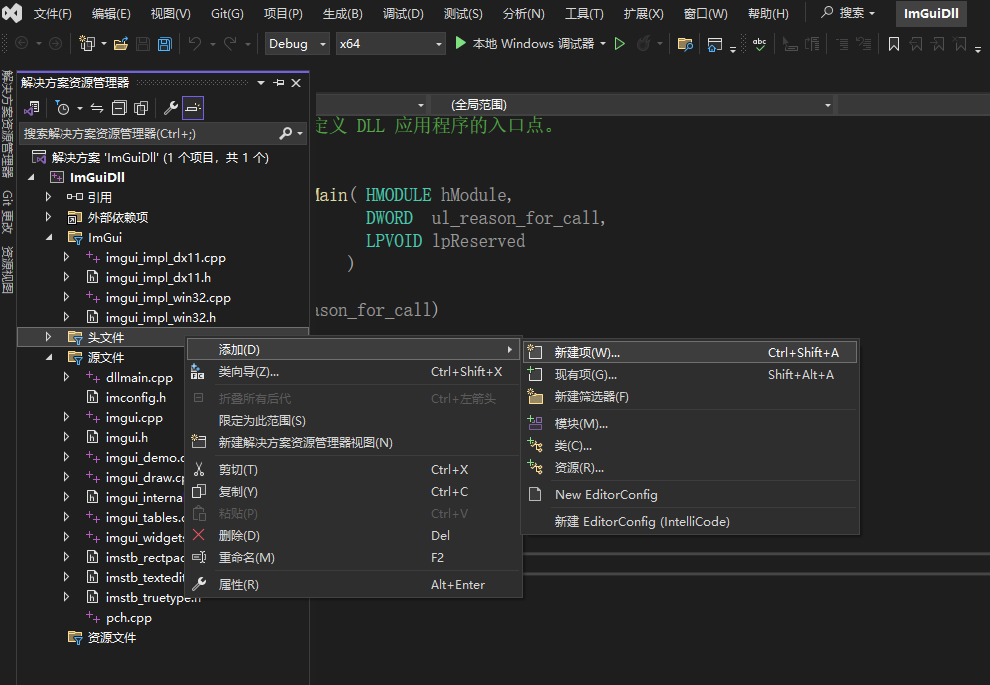Click the undo arrow toolbar icon
Screen dimensions: 990x685
(x=195, y=44)
